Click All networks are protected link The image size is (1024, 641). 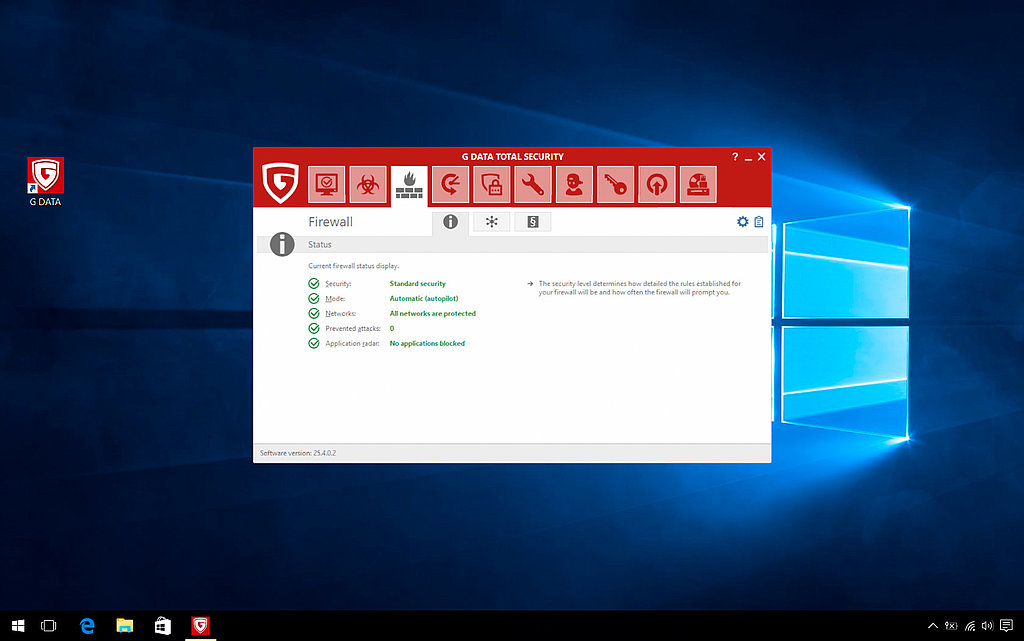coord(432,314)
